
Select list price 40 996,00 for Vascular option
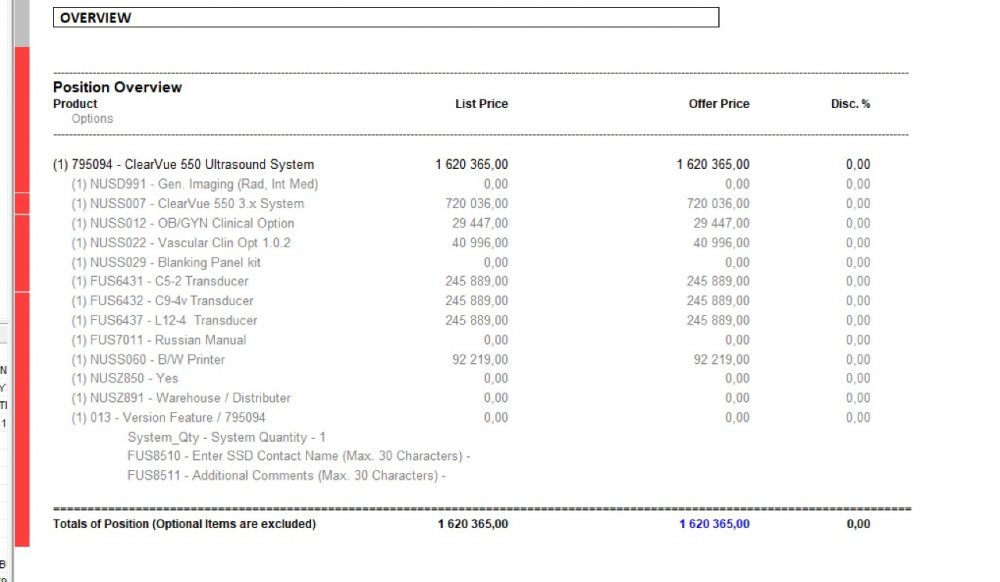pyautogui.click(x=480, y=243)
